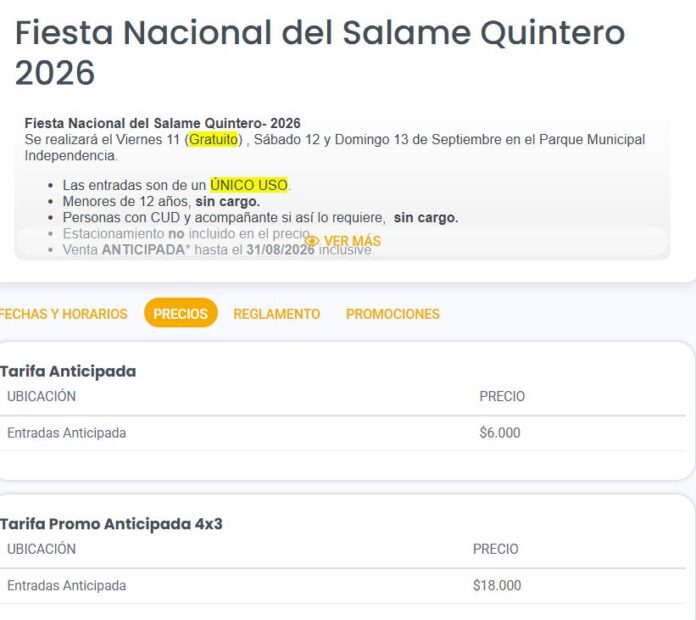Viewport: 696px width, 620px height.
Task: Click the $6.000 price
Action: pyautogui.click(x=500, y=433)
